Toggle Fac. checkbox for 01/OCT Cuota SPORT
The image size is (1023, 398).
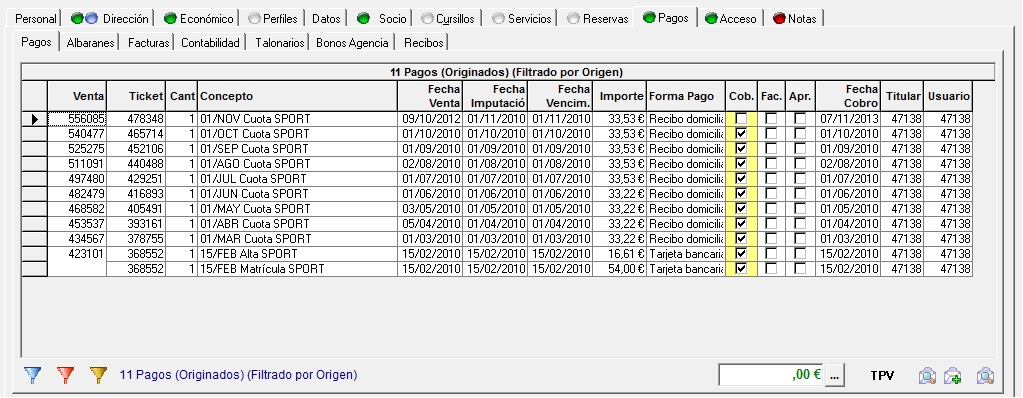(771, 134)
